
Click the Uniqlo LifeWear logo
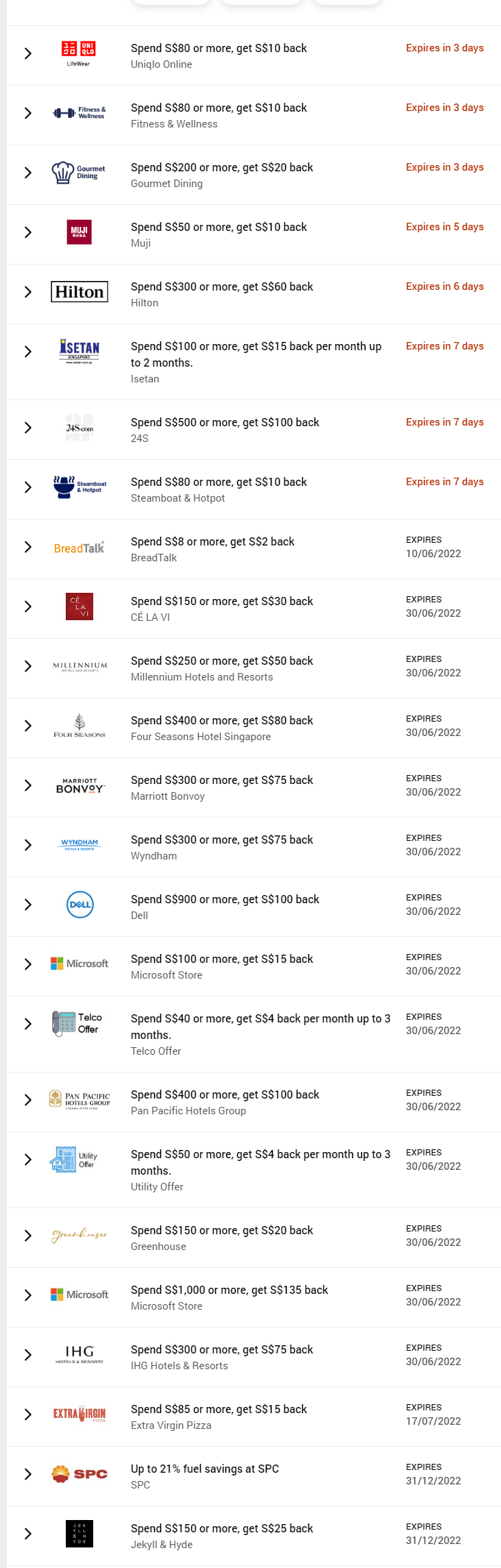point(79,53)
